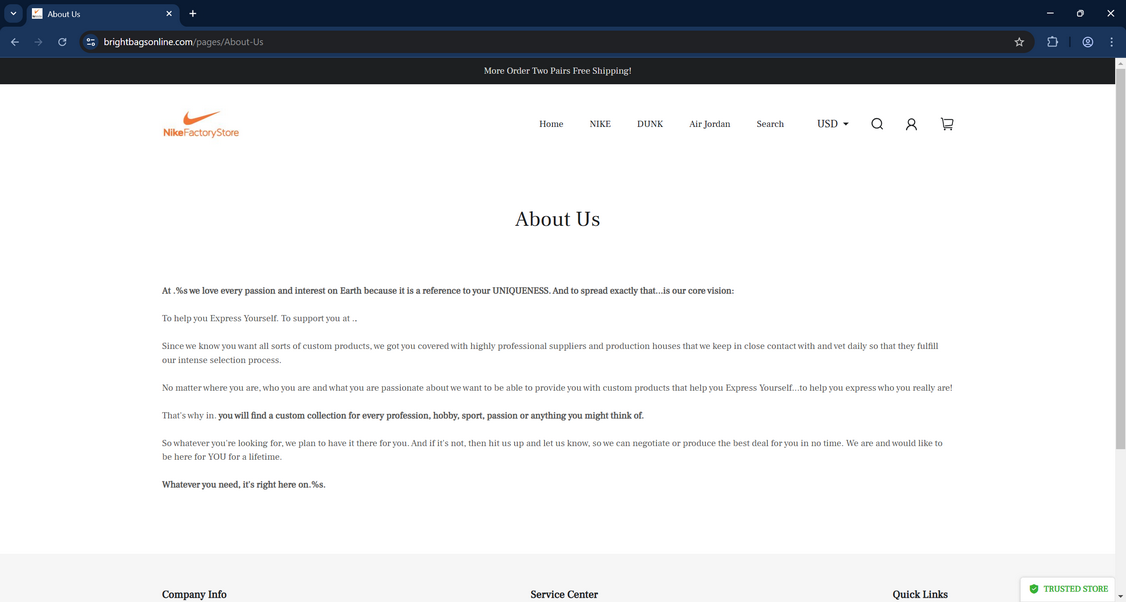Open the Air Jordan menu item
This screenshot has width=1126, height=602.
coord(709,124)
